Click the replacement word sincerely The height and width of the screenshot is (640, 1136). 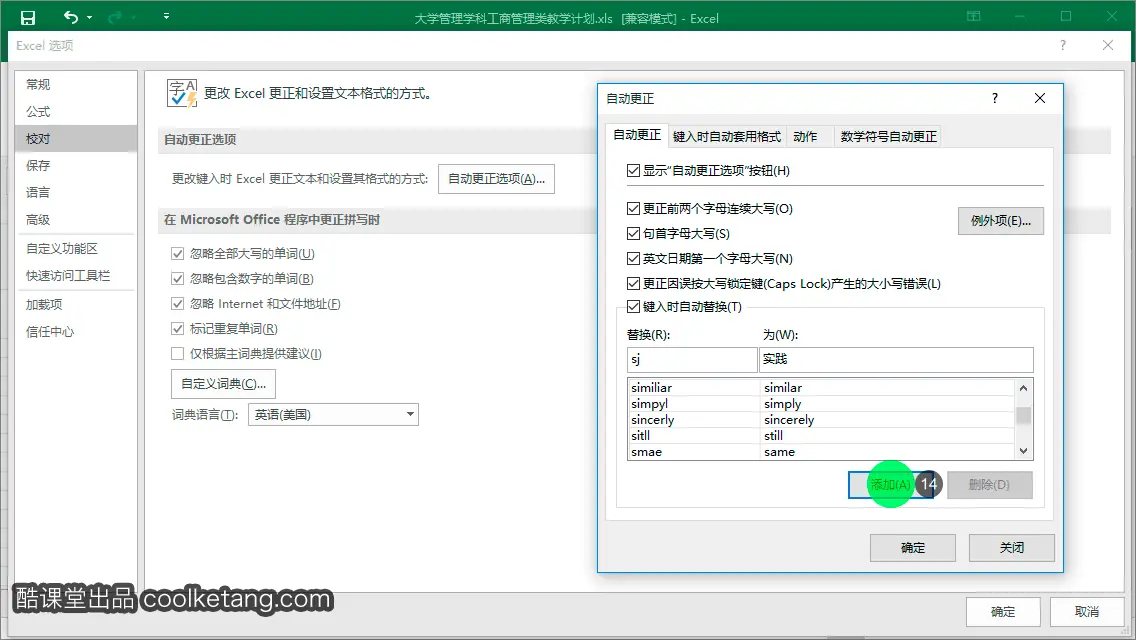click(789, 420)
